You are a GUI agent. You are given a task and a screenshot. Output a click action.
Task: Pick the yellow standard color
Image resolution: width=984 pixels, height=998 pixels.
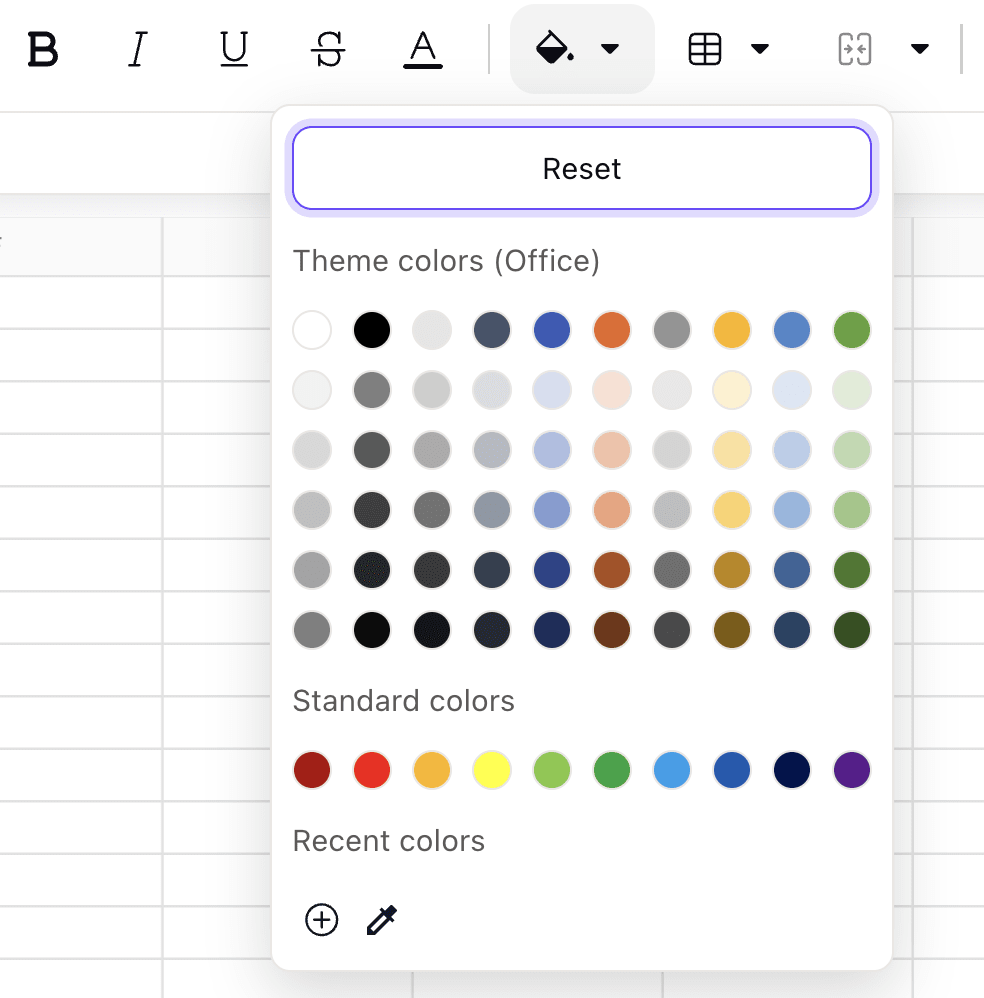pyautogui.click(x=491, y=770)
